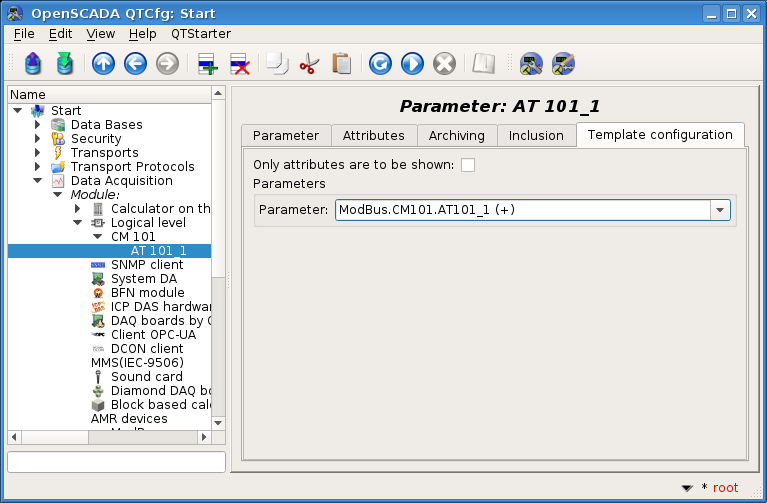Viewport: 767px width, 503px height.
Task: Click the Cut scissors toolbar icon
Action: [309, 64]
